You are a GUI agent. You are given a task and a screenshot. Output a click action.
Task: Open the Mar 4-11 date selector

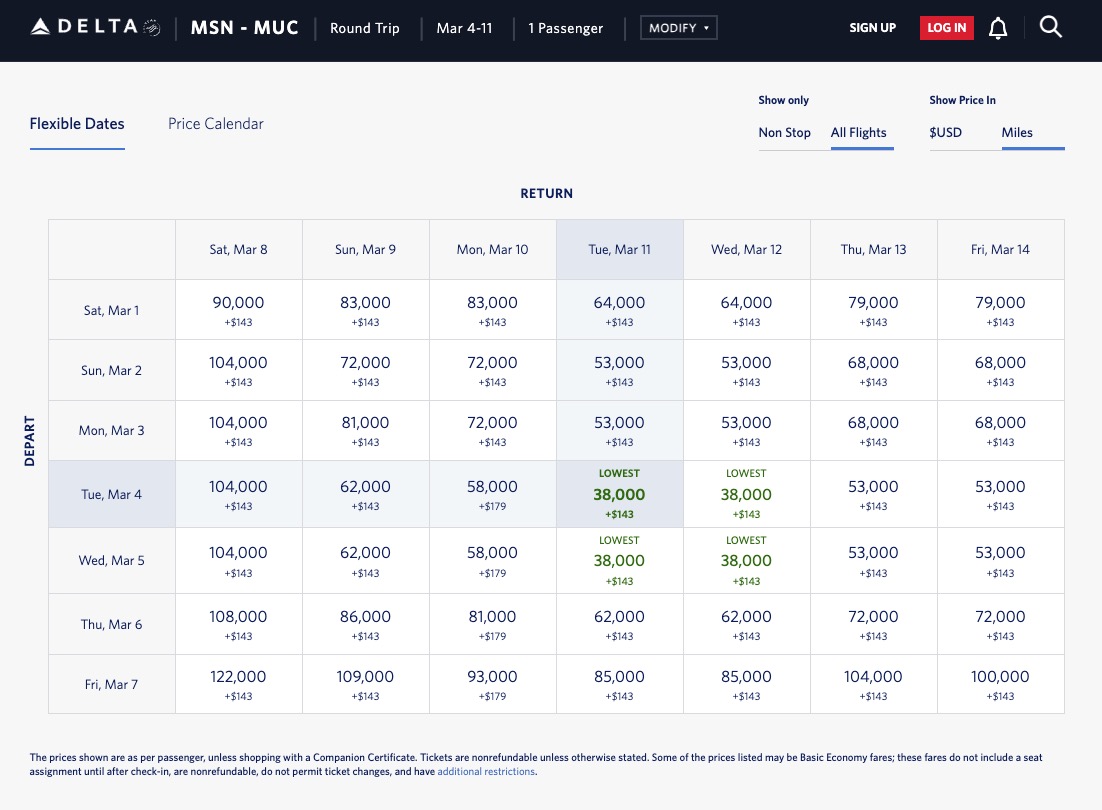464,28
